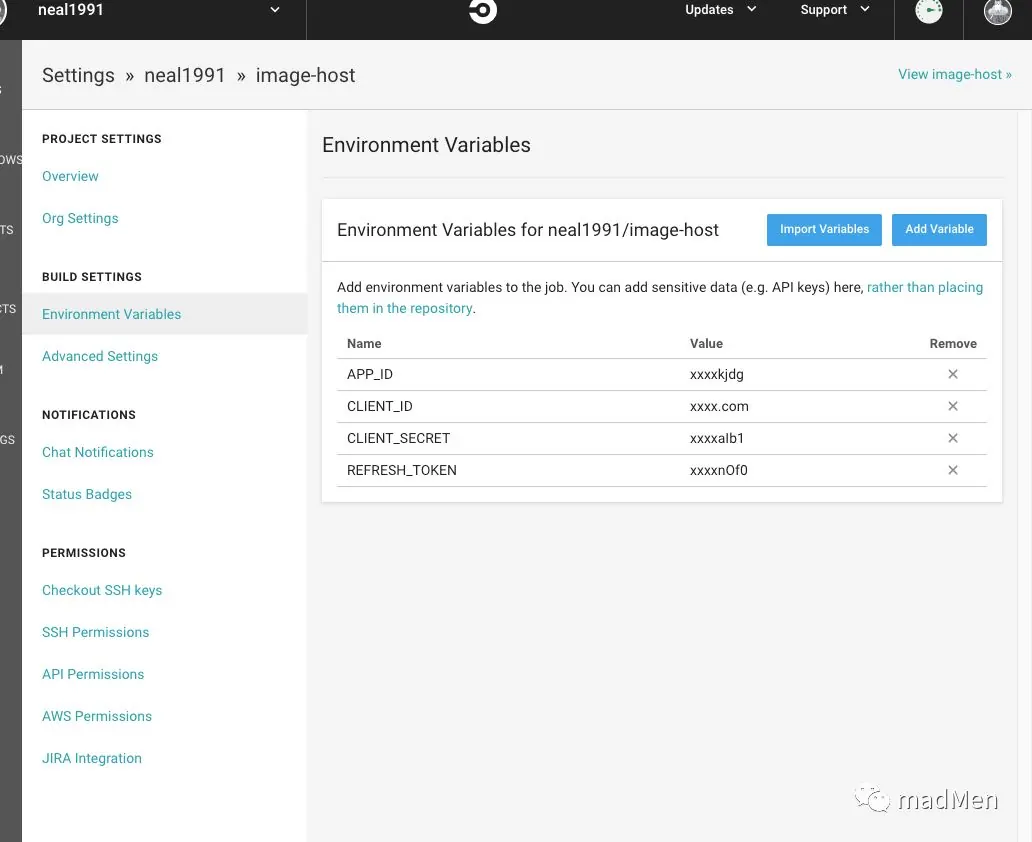Click image-host in the breadcrumb
Image resolution: width=1032 pixels, height=842 pixels.
point(305,76)
